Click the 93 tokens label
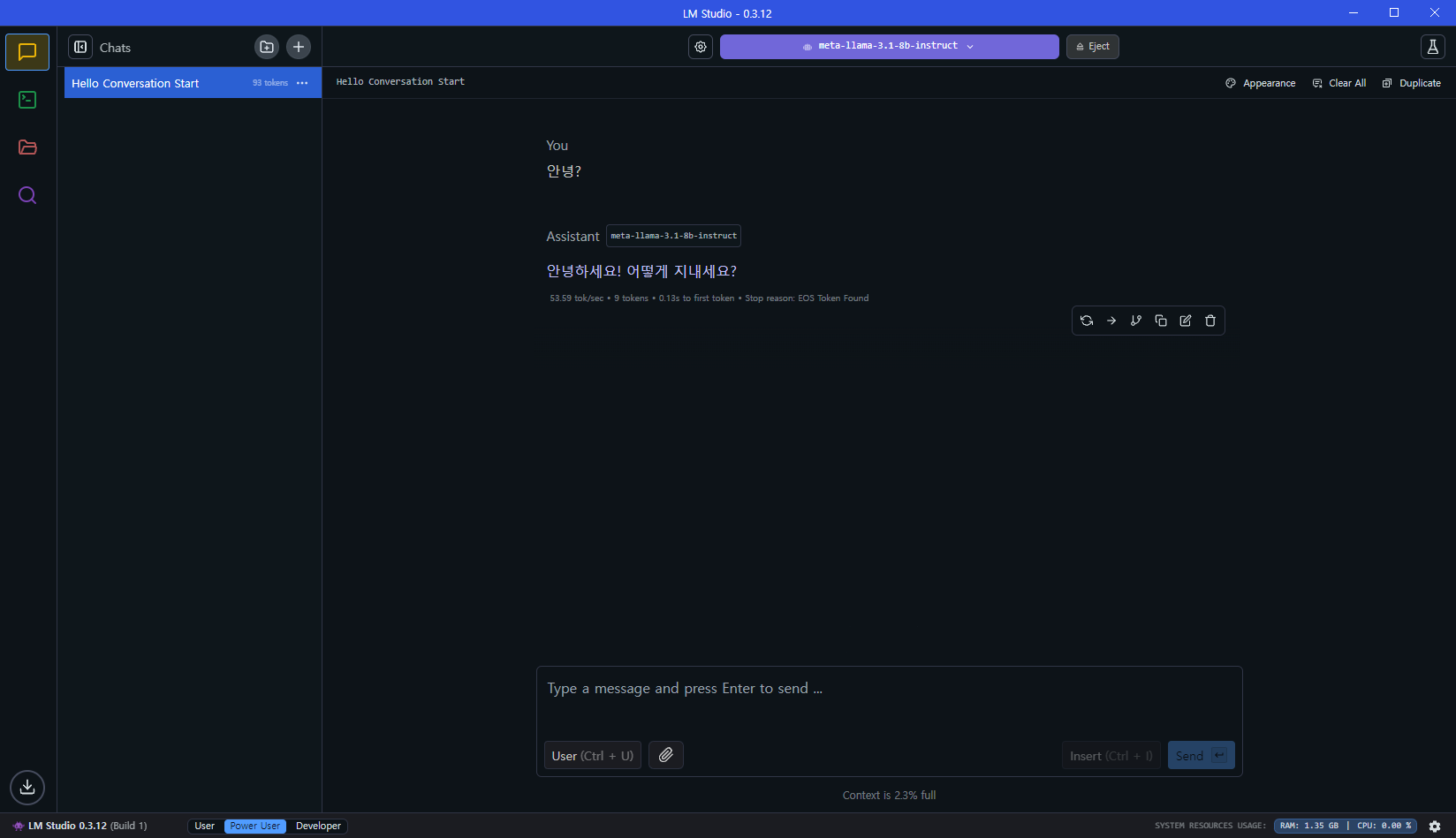Screen dimensions: 1456x838 [x=269, y=83]
